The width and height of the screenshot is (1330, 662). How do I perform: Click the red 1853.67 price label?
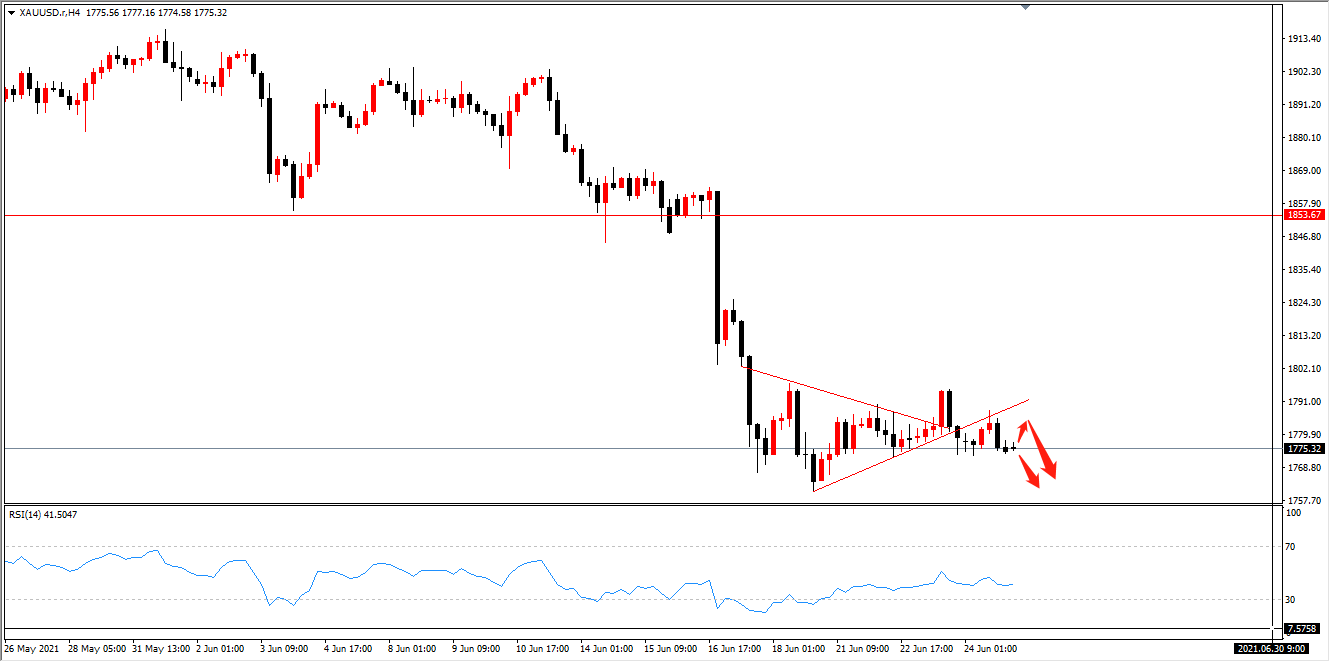click(x=1304, y=215)
